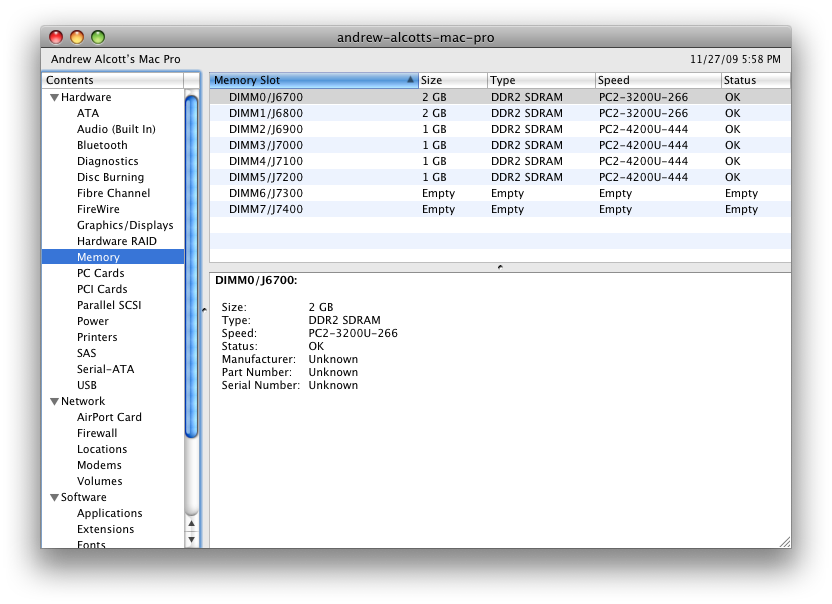Screen dimensions: 832x604
Task: Select FireWire in hardware list
Action: coord(98,209)
